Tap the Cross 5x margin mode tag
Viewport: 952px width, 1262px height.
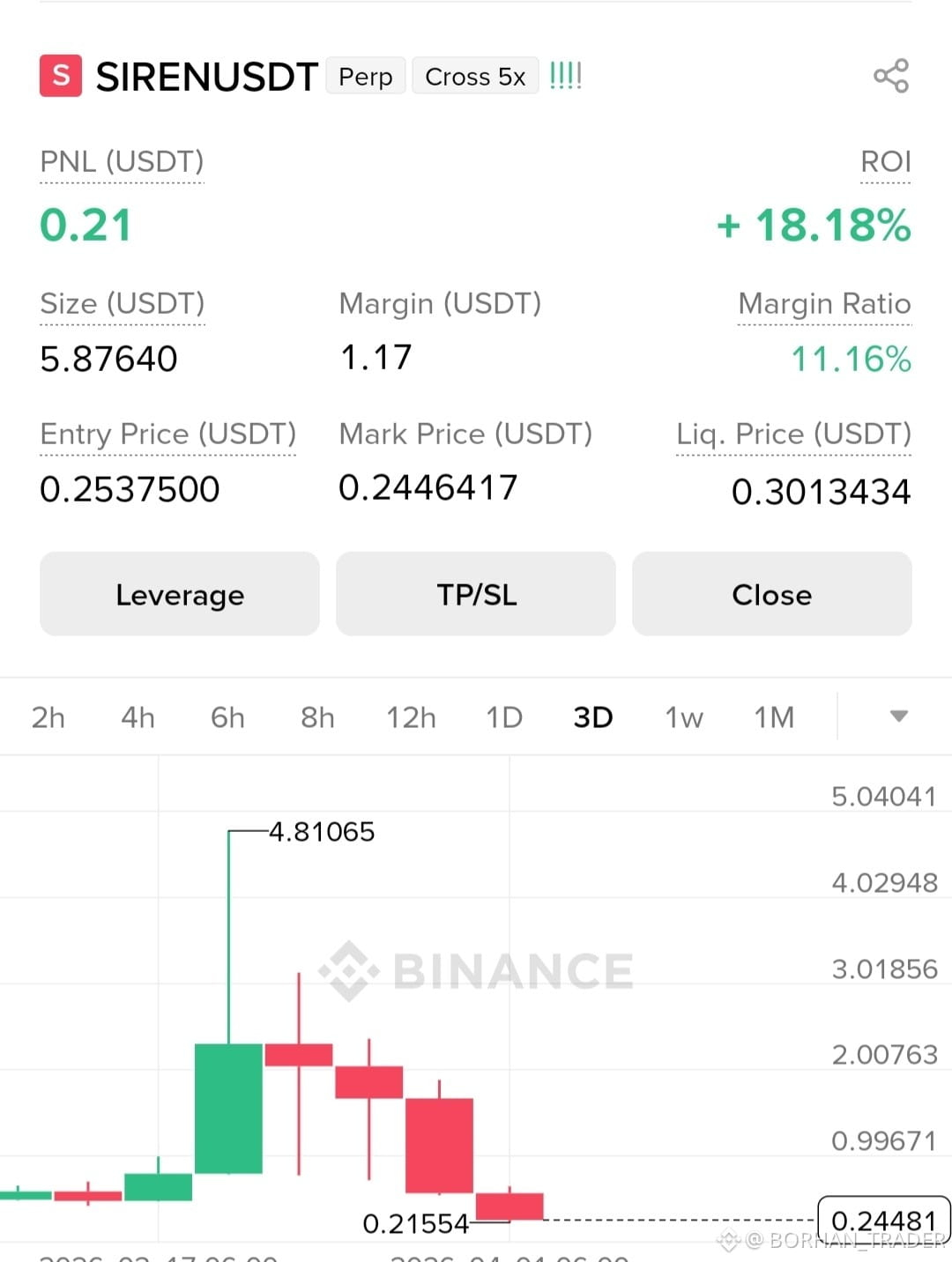click(x=475, y=77)
